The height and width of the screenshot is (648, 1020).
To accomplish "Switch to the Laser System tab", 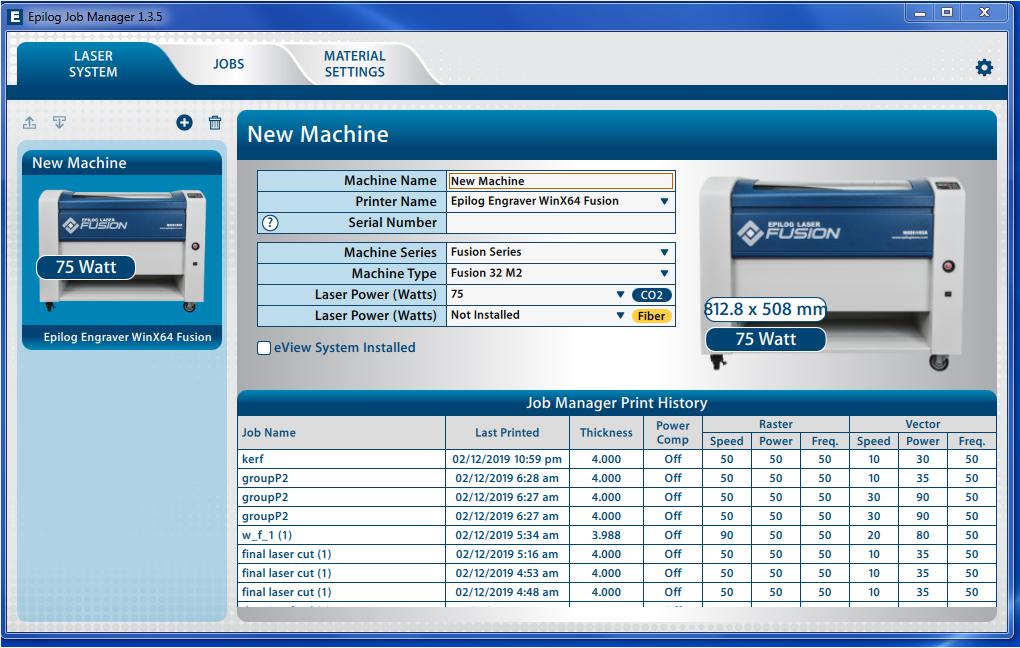I will (93, 64).
